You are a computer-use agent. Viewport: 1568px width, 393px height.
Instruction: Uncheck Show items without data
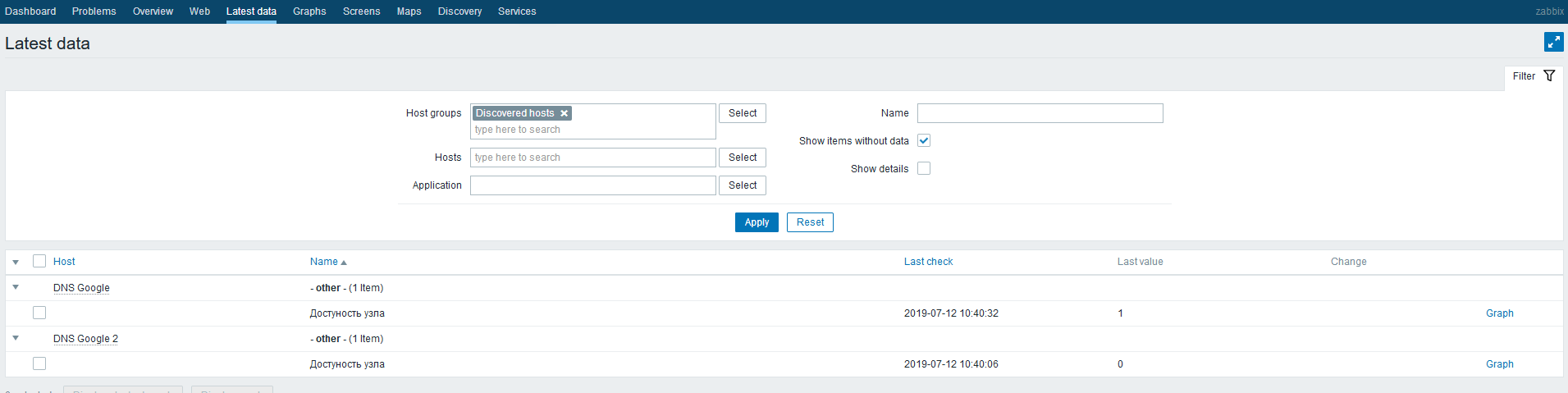coord(924,140)
